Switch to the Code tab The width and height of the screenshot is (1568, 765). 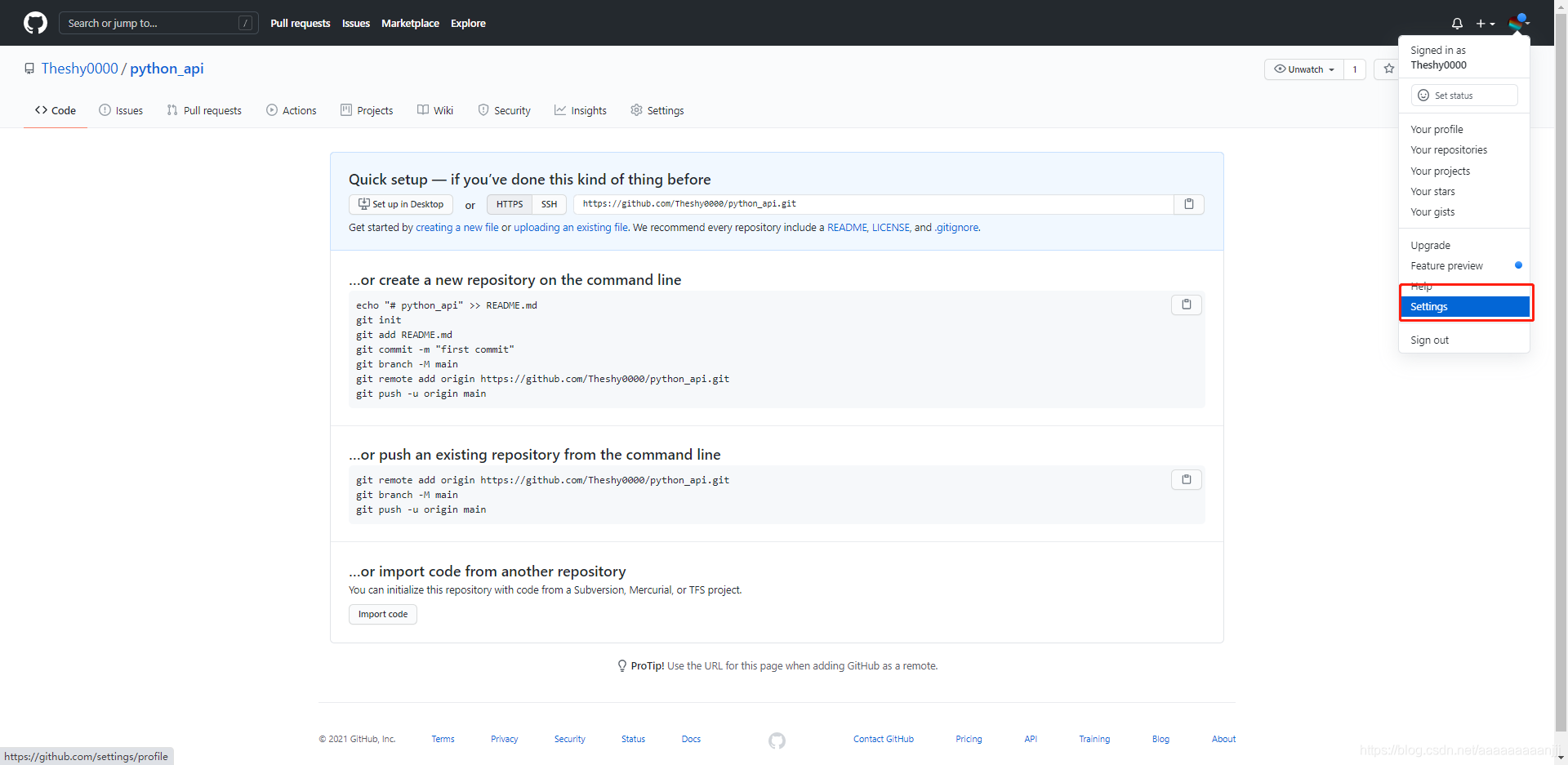point(56,110)
